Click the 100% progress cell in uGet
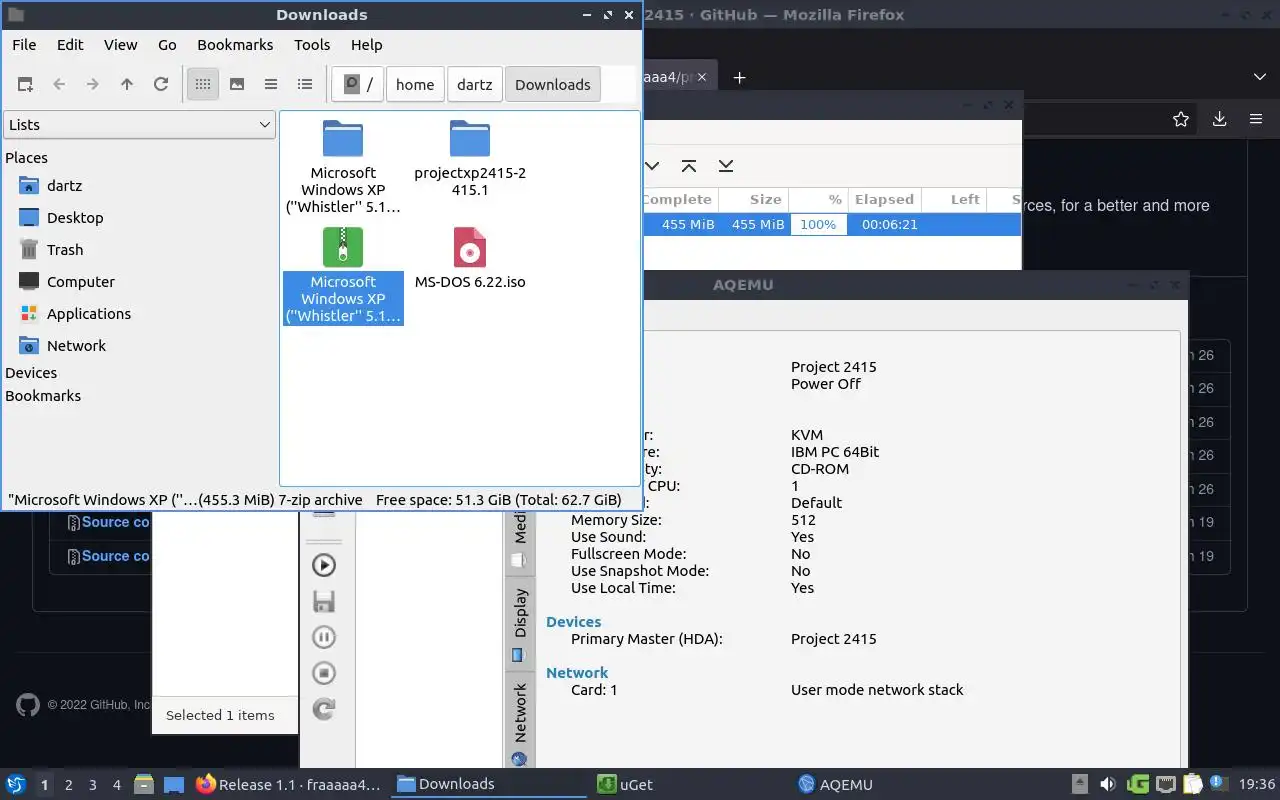This screenshot has width=1280, height=800. tap(818, 225)
